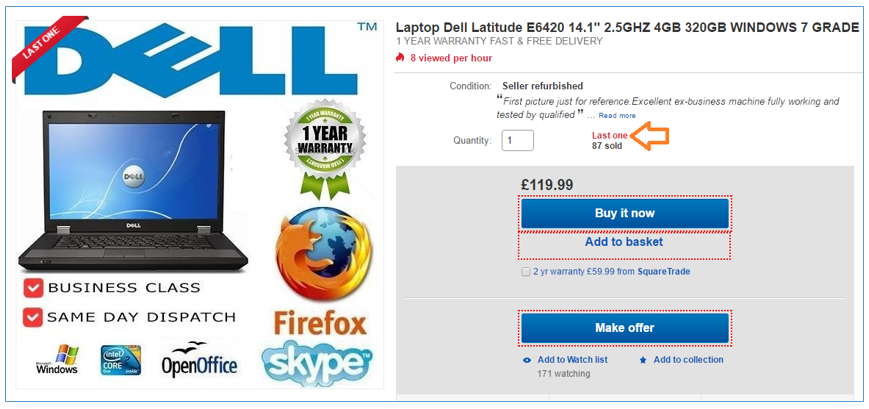Click the Intel Core badge icon
The image size is (869, 409).
tap(120, 360)
